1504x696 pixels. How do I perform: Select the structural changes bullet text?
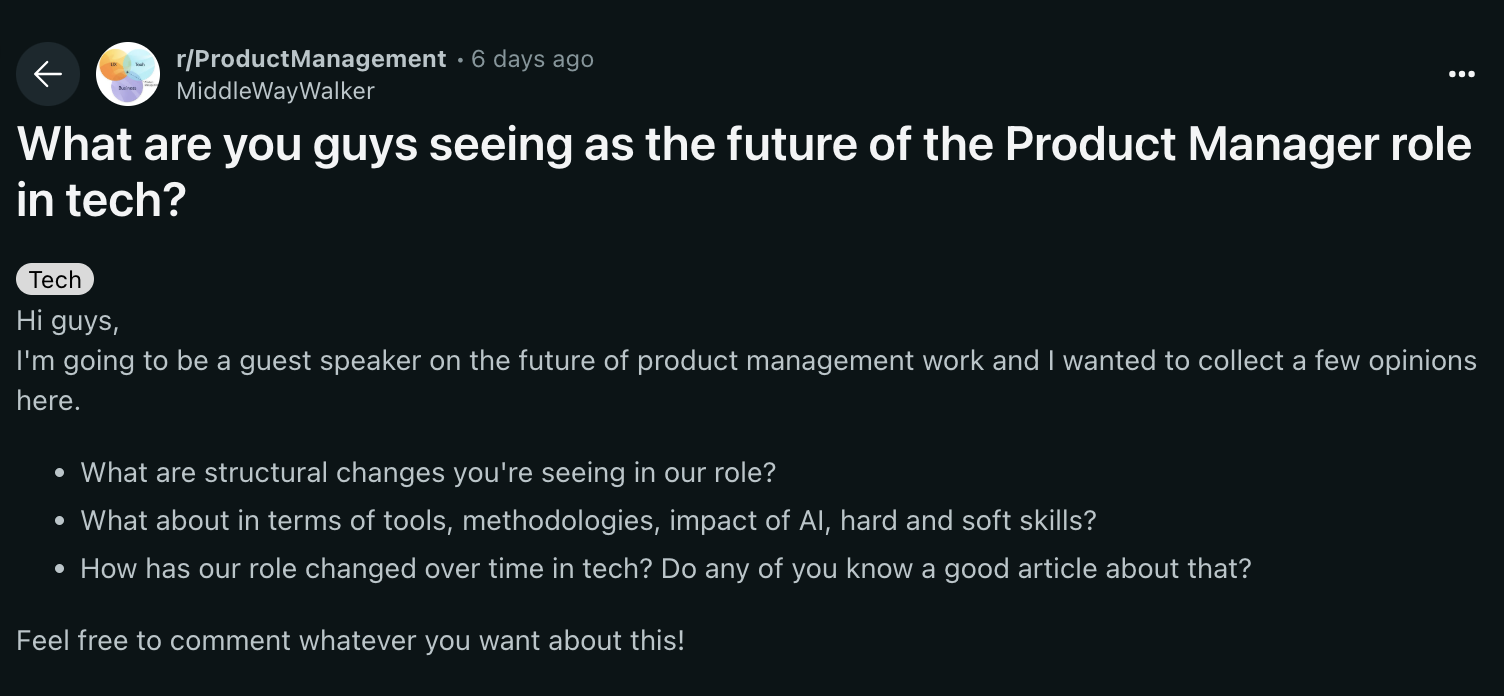point(428,472)
